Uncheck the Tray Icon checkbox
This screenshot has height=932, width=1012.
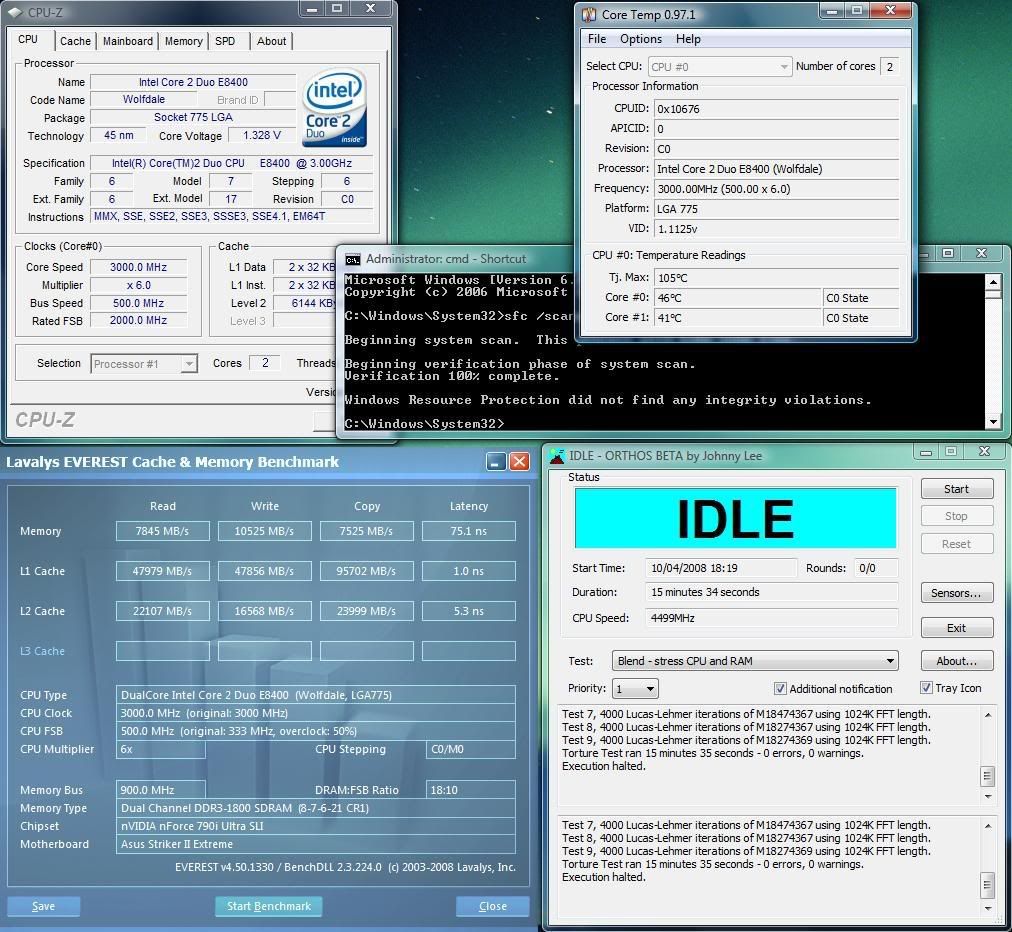click(926, 688)
